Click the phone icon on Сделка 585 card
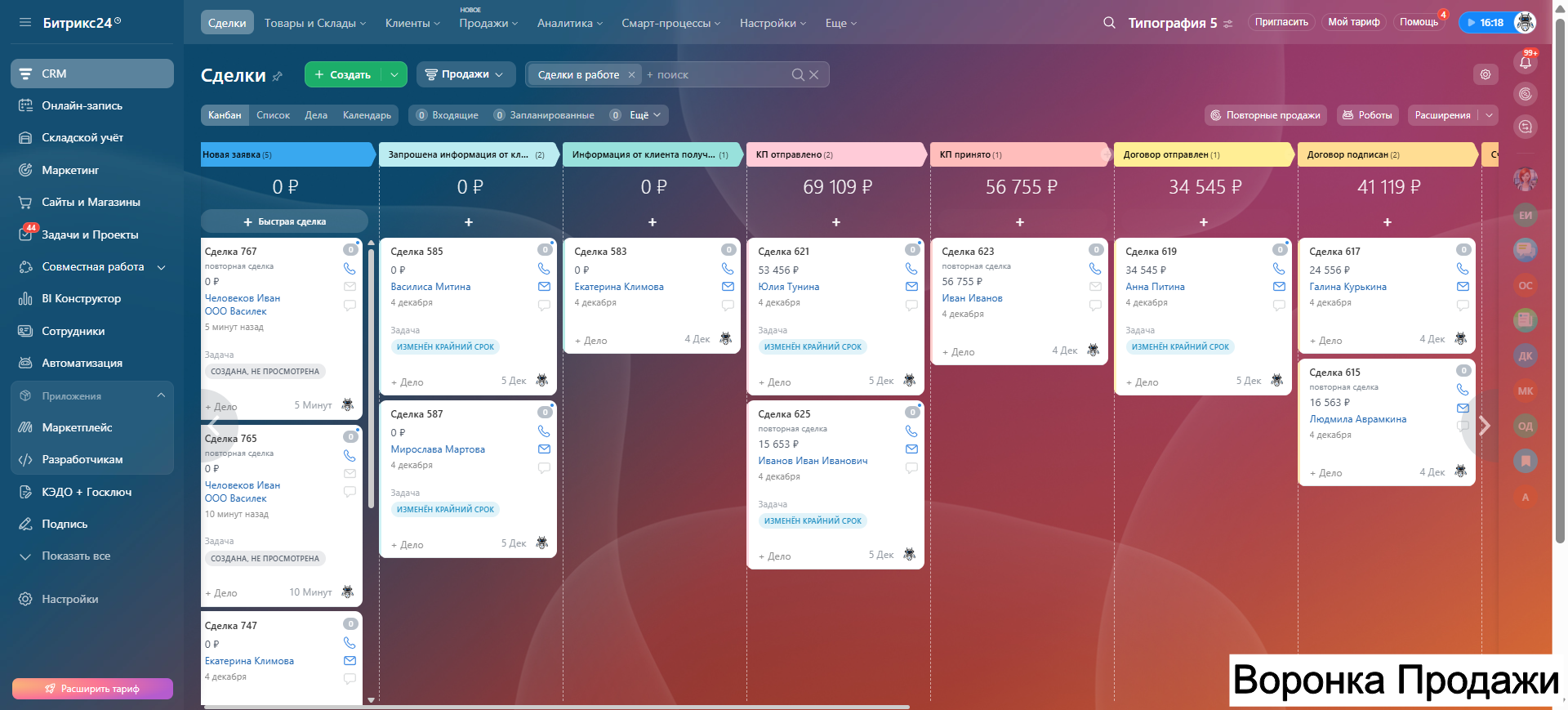Screen dimensions: 1568x710 coord(544,269)
